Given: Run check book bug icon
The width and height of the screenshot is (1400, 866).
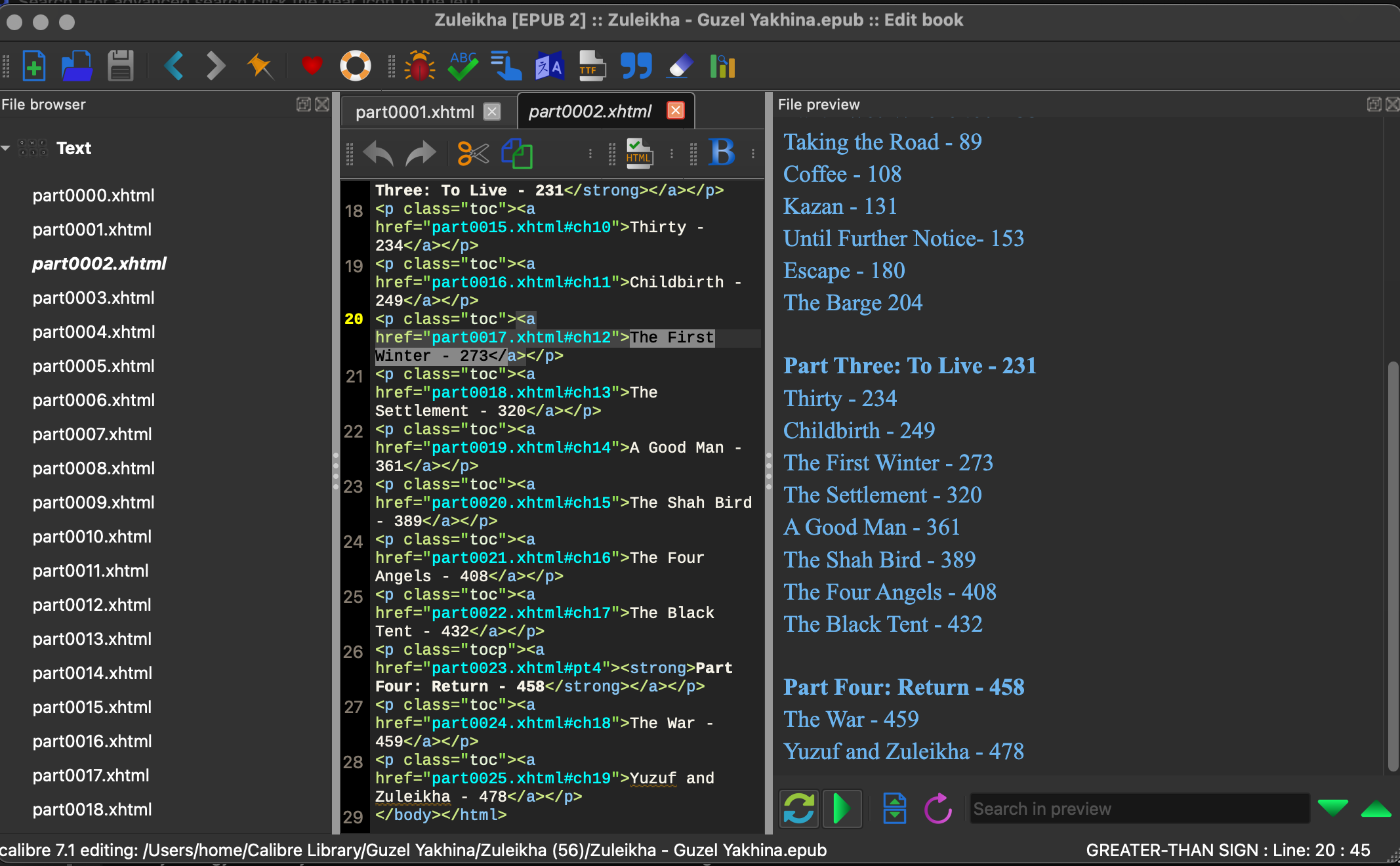Looking at the screenshot, I should pos(420,66).
